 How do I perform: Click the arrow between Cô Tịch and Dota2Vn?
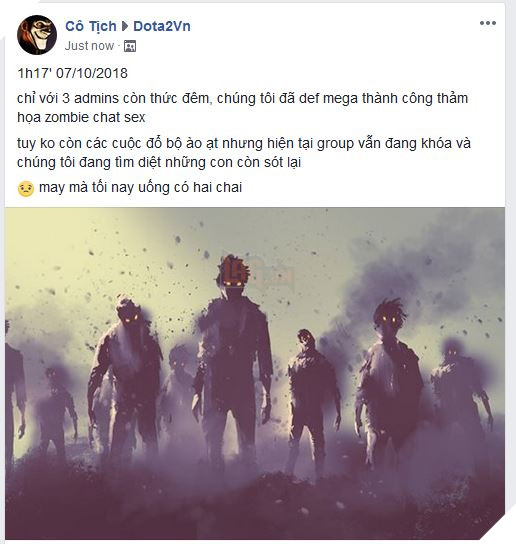pyautogui.click(x=125, y=26)
